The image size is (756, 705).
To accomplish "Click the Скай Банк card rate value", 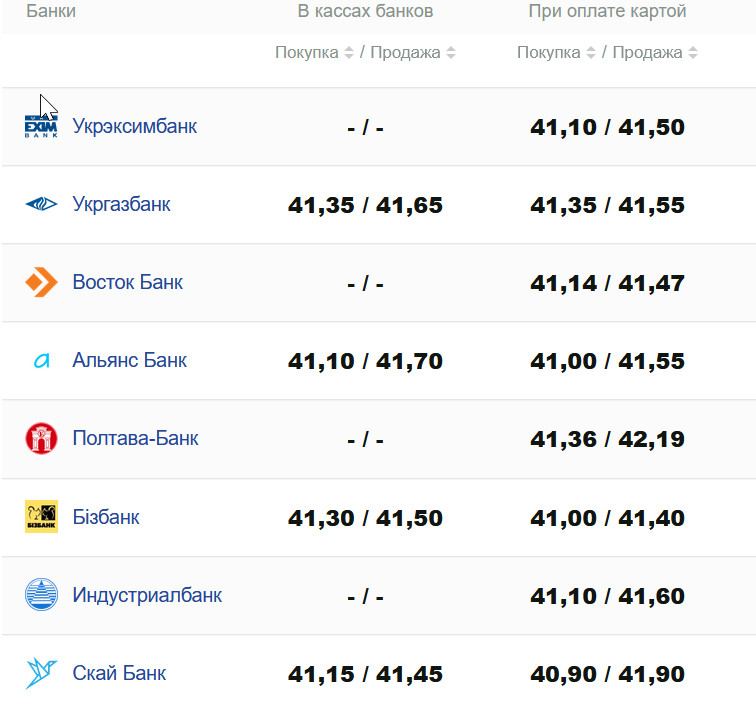I will coord(607,675).
